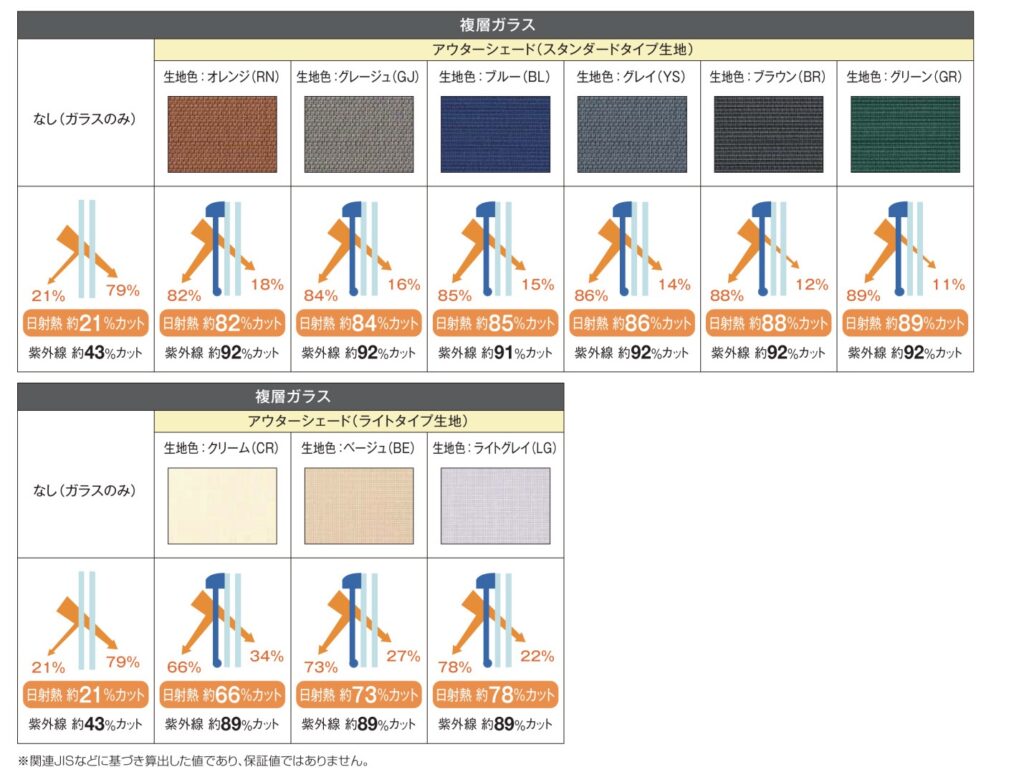Select the diagram showing 78% reflected
Screen dimensions: 1024x772
point(495,620)
